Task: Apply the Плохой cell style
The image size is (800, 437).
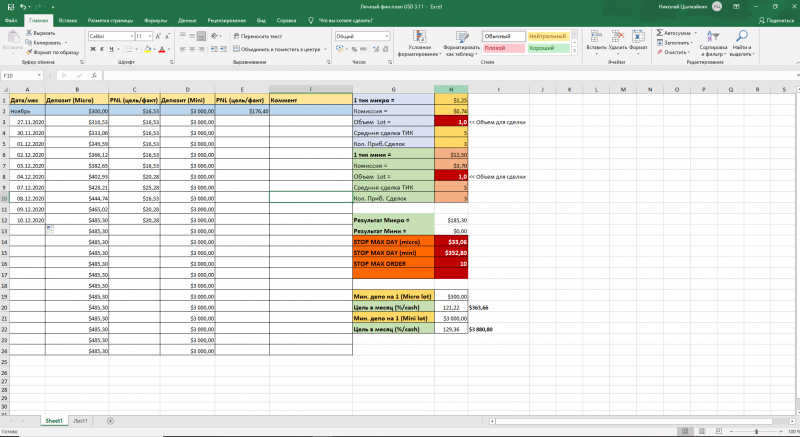Action: (504, 48)
